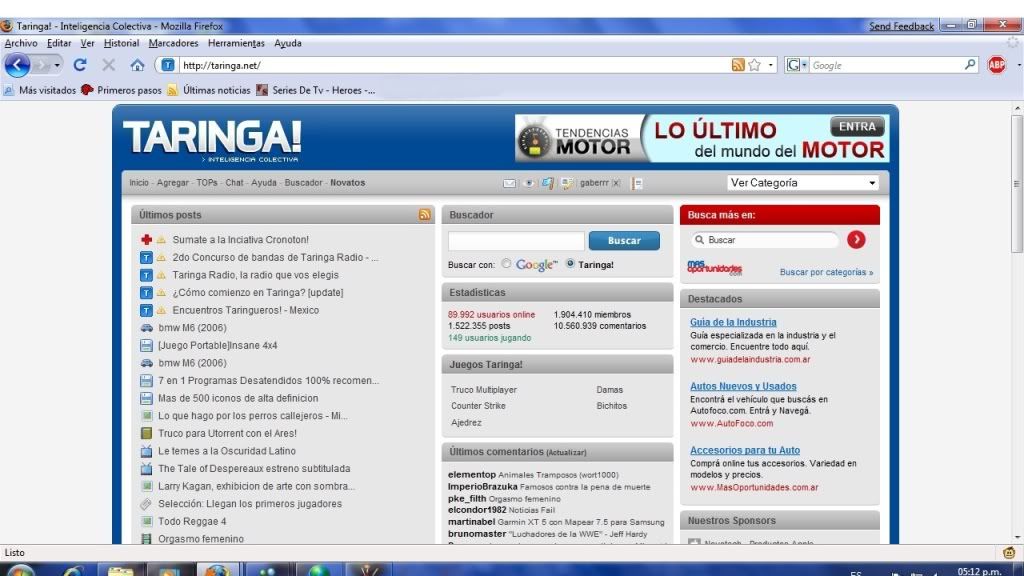Click the red arrow button in Busca más en

pyautogui.click(x=856, y=240)
